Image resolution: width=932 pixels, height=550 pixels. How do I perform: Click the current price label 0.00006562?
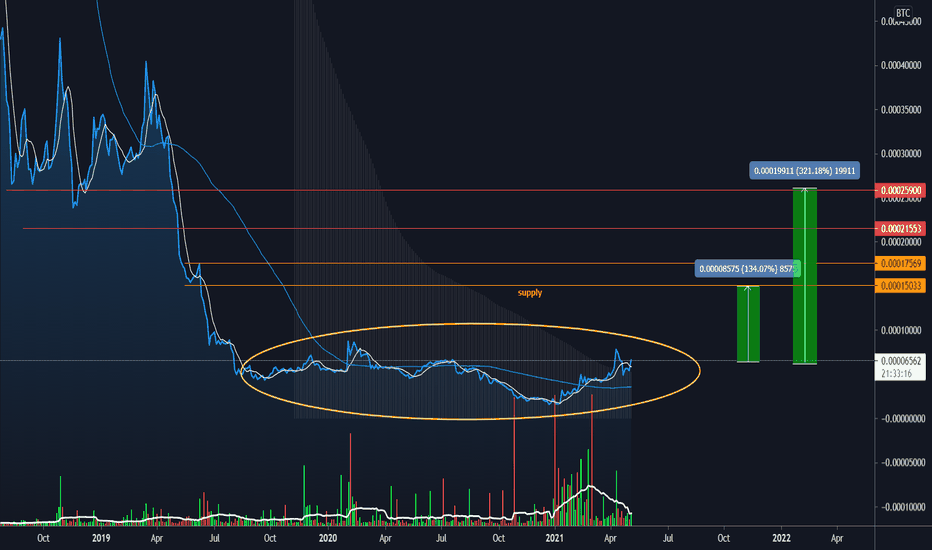coord(900,361)
